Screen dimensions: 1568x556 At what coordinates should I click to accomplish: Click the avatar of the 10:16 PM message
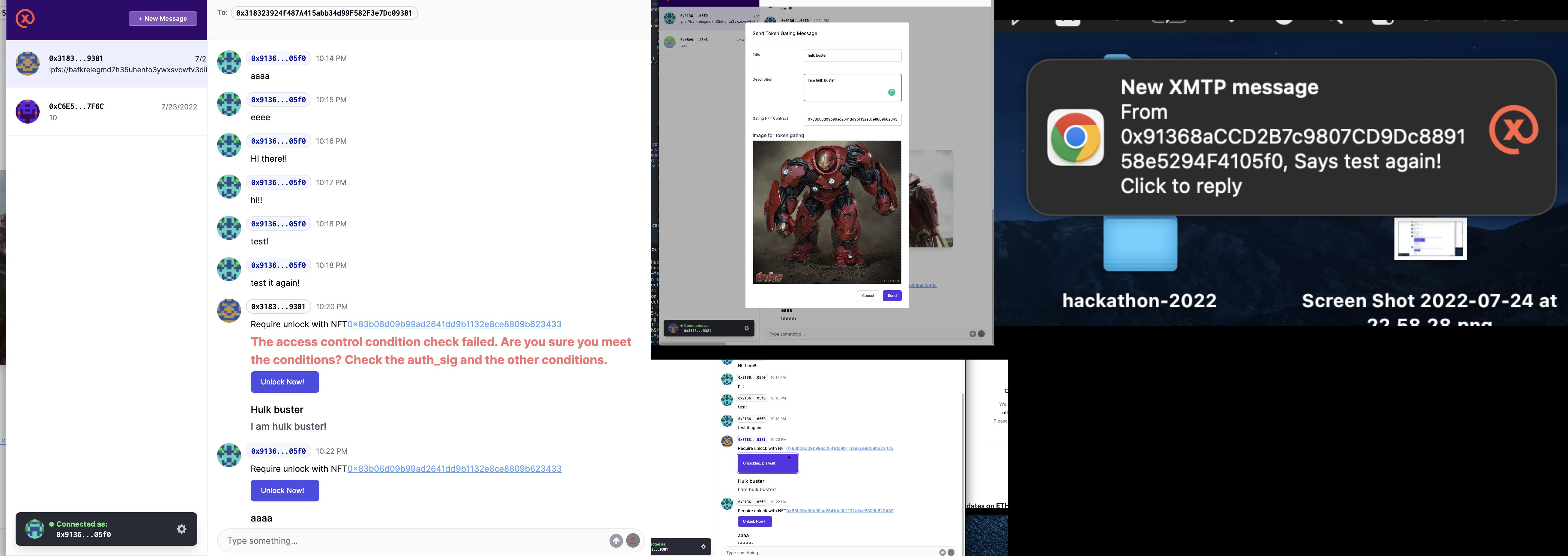click(x=229, y=145)
